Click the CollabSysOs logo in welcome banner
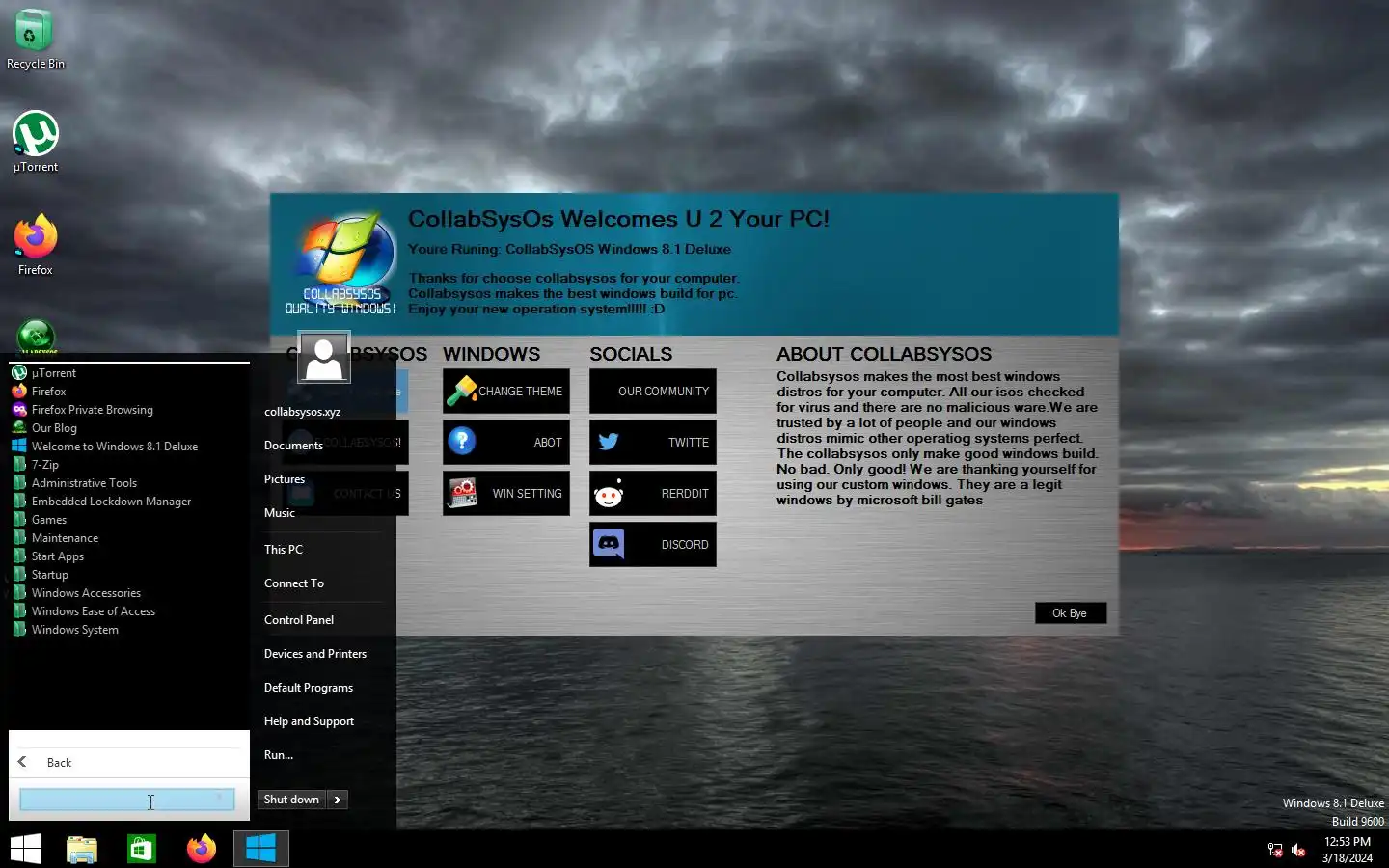The height and width of the screenshot is (868, 1389). coord(343,264)
